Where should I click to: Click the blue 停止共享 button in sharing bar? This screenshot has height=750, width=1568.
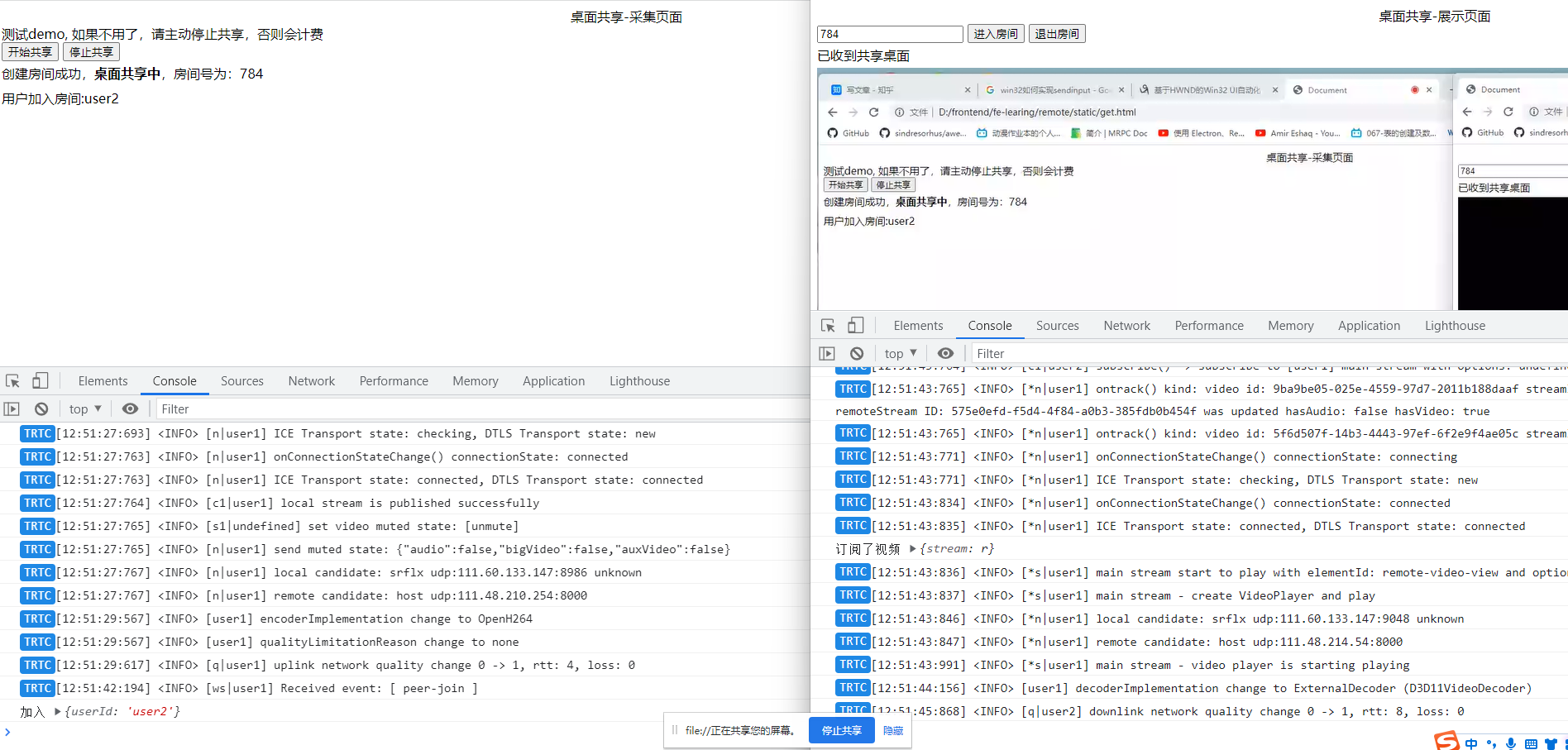pyautogui.click(x=841, y=730)
